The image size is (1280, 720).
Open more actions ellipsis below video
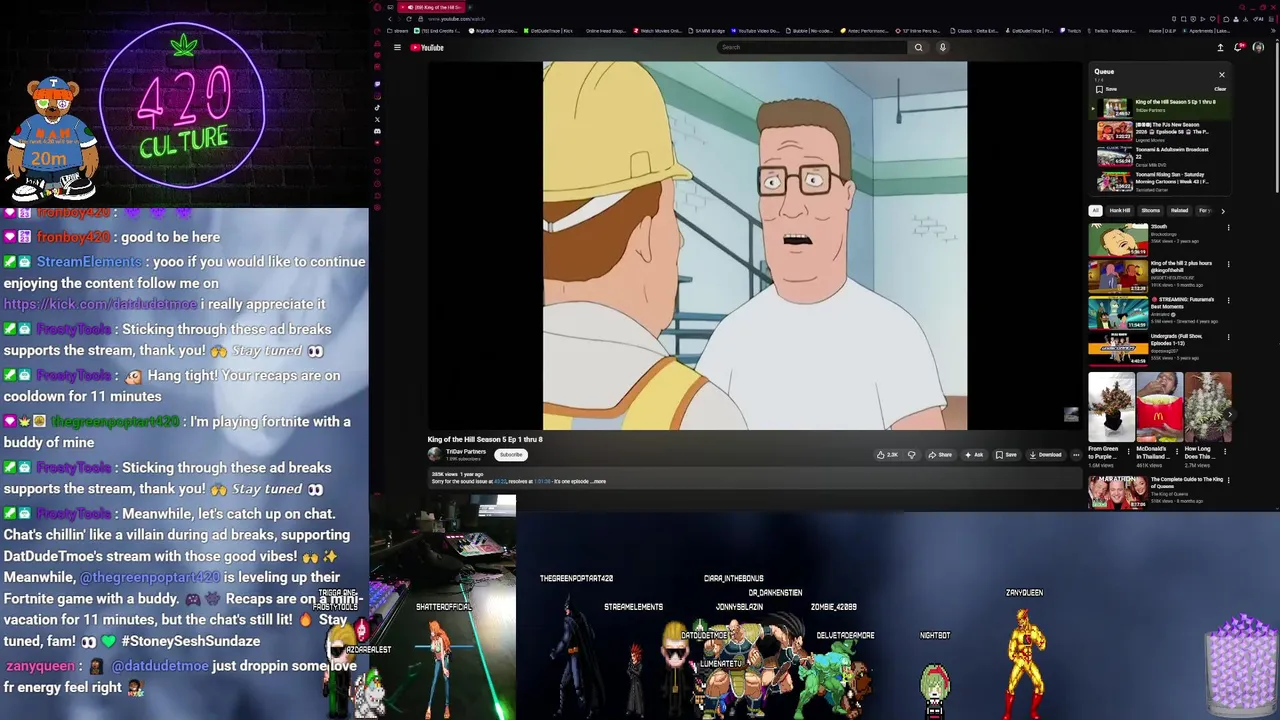point(1076,455)
